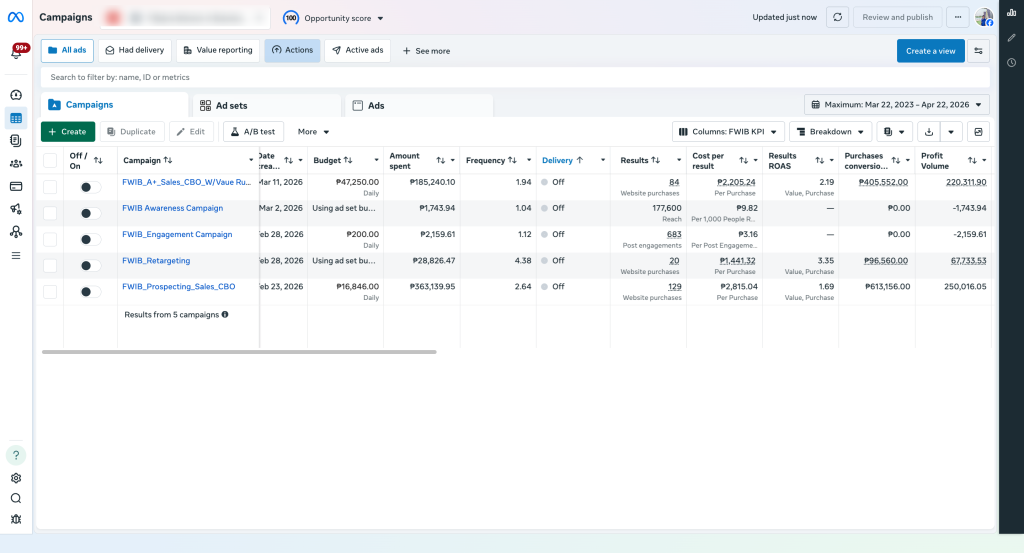The image size is (1024, 553).
Task: Select the Campaigns table icon in sidebar
Action: click(16, 118)
